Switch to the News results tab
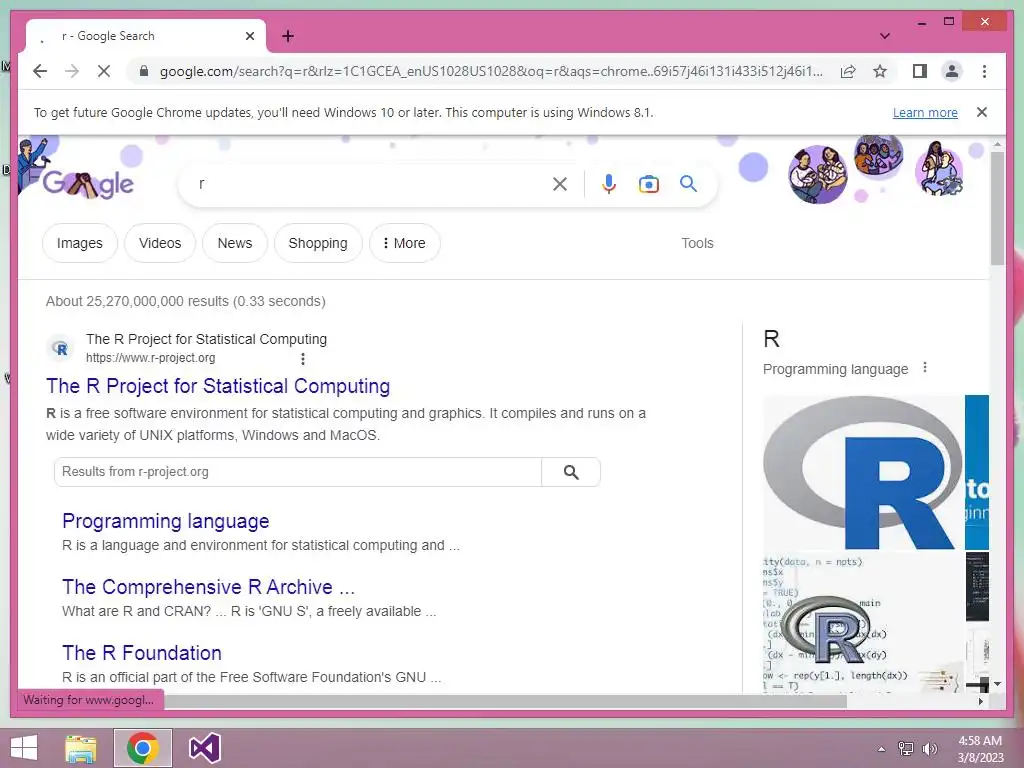The height and width of the screenshot is (768, 1024). tap(234, 243)
